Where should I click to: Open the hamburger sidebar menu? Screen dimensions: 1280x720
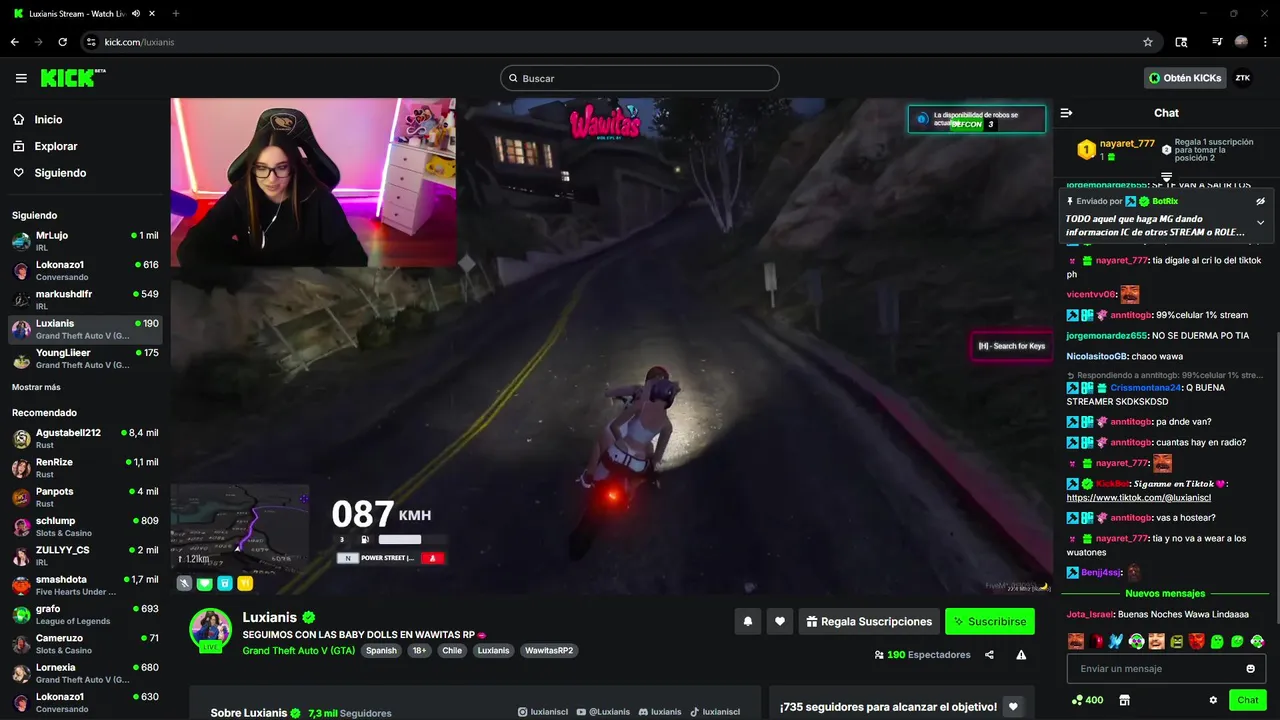pyautogui.click(x=21, y=78)
